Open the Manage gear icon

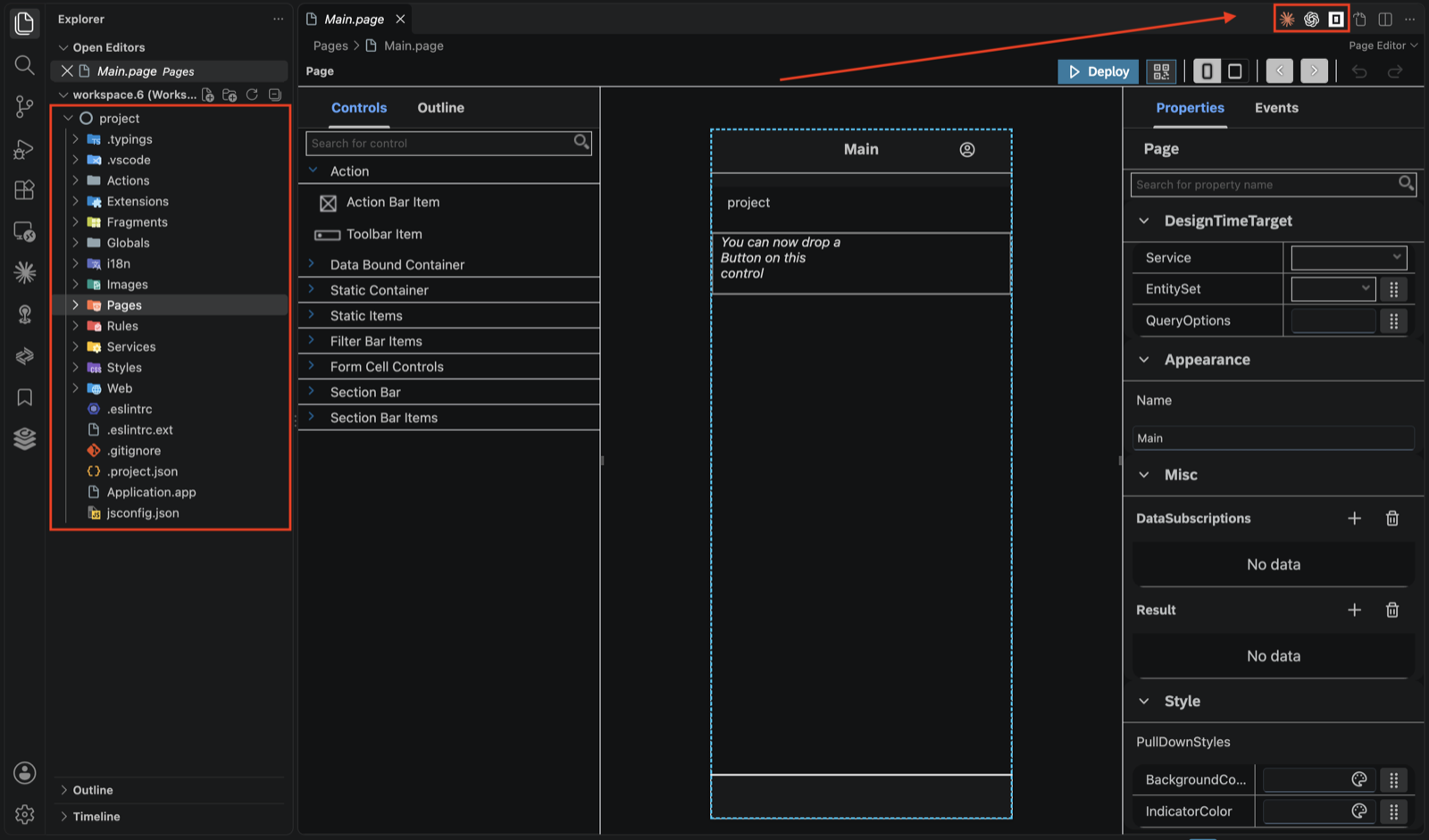click(25, 814)
